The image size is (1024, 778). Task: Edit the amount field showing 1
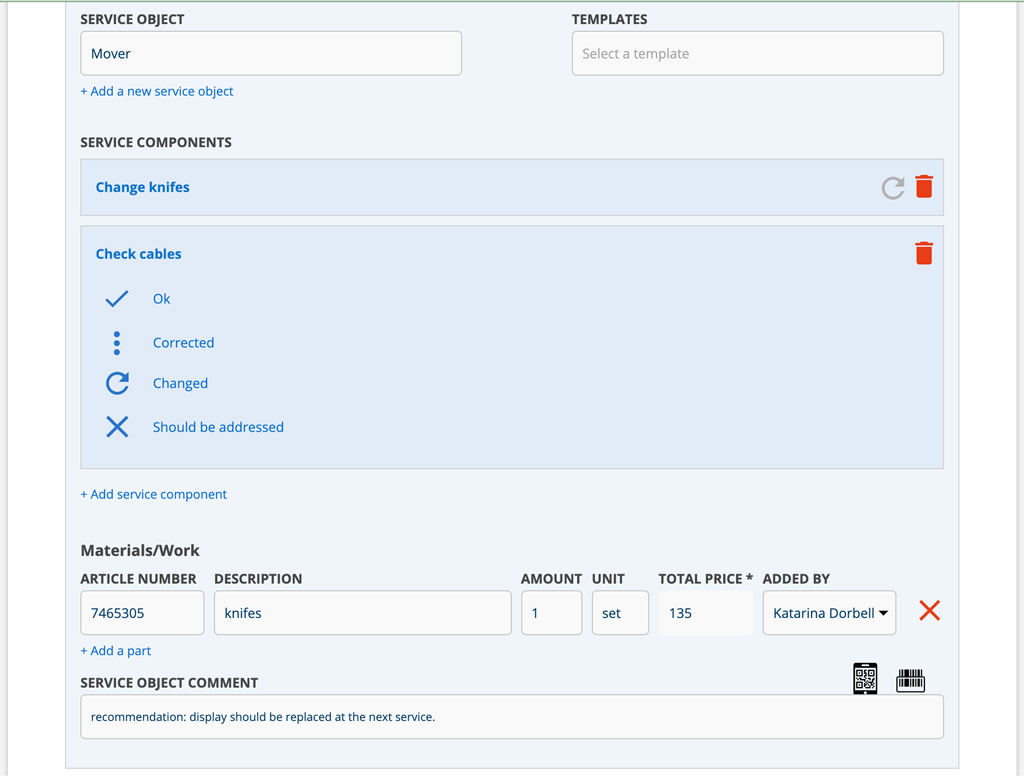point(552,613)
